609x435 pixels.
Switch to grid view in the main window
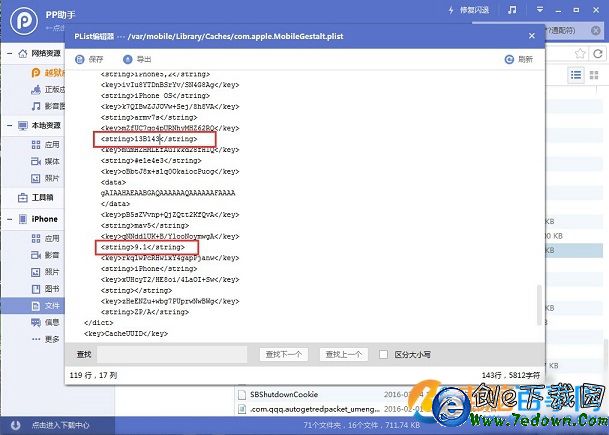(x=594, y=75)
